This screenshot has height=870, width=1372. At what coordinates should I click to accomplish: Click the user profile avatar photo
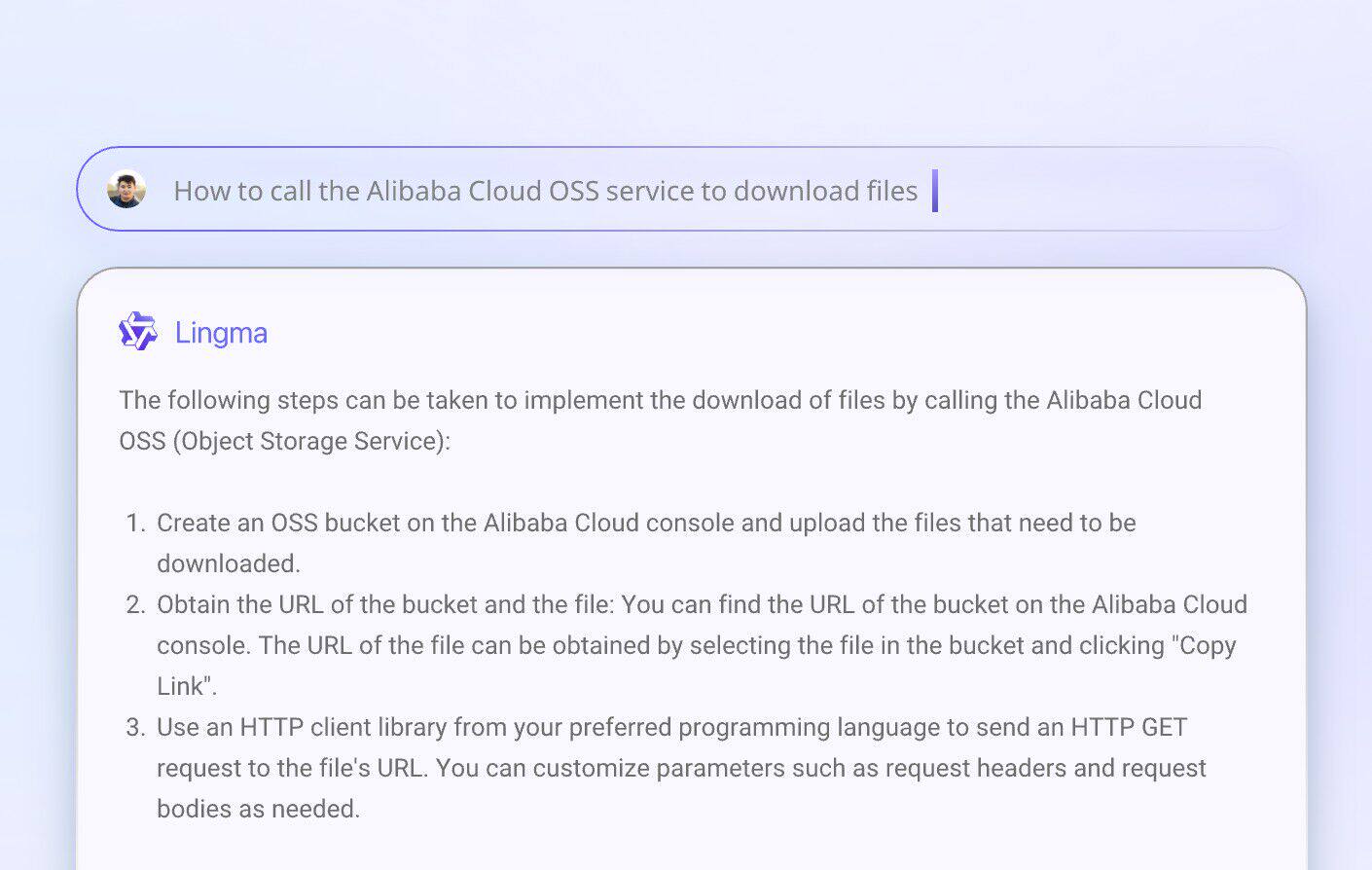(126, 189)
